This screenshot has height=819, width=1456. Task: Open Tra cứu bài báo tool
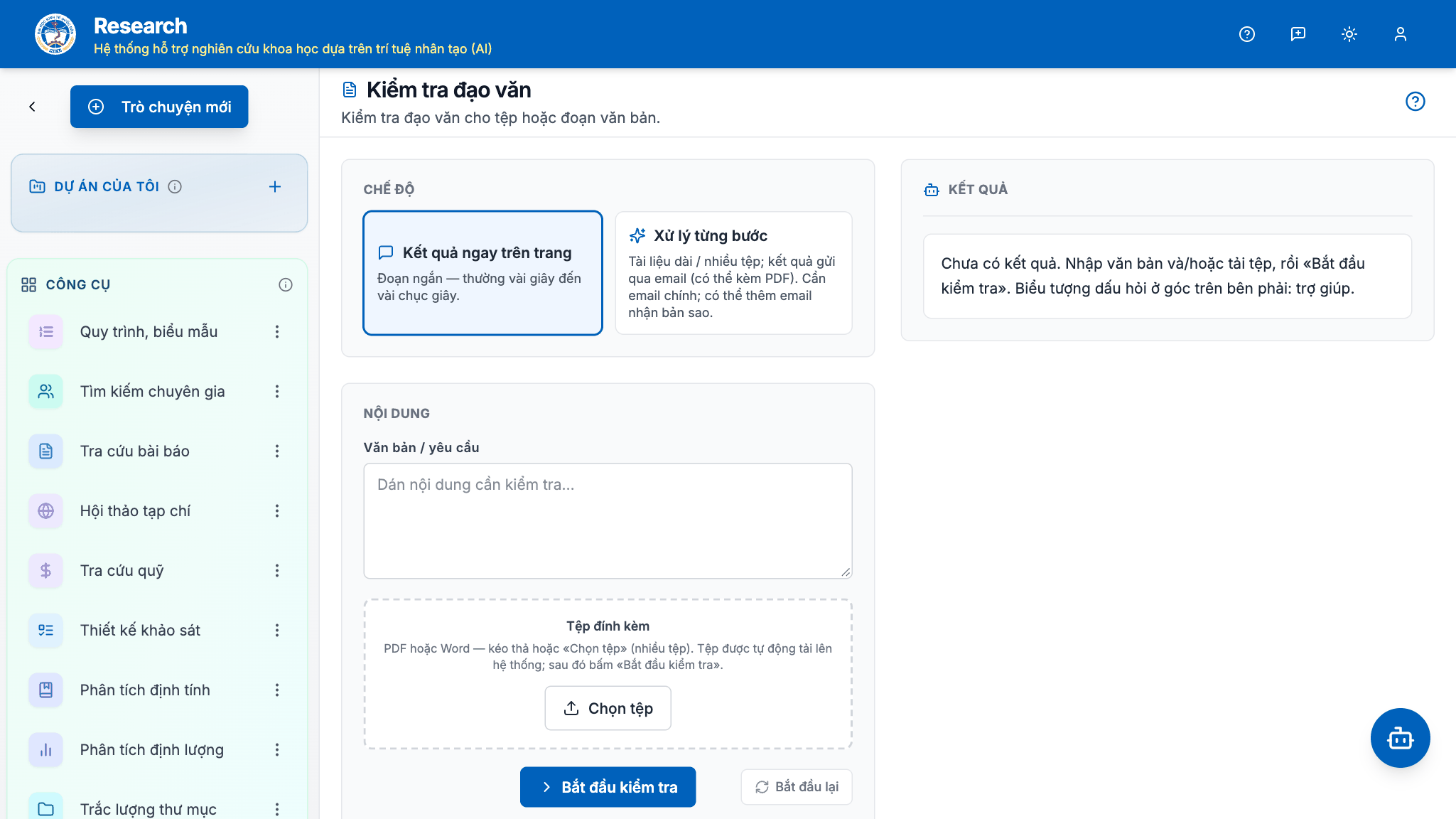pos(135,451)
